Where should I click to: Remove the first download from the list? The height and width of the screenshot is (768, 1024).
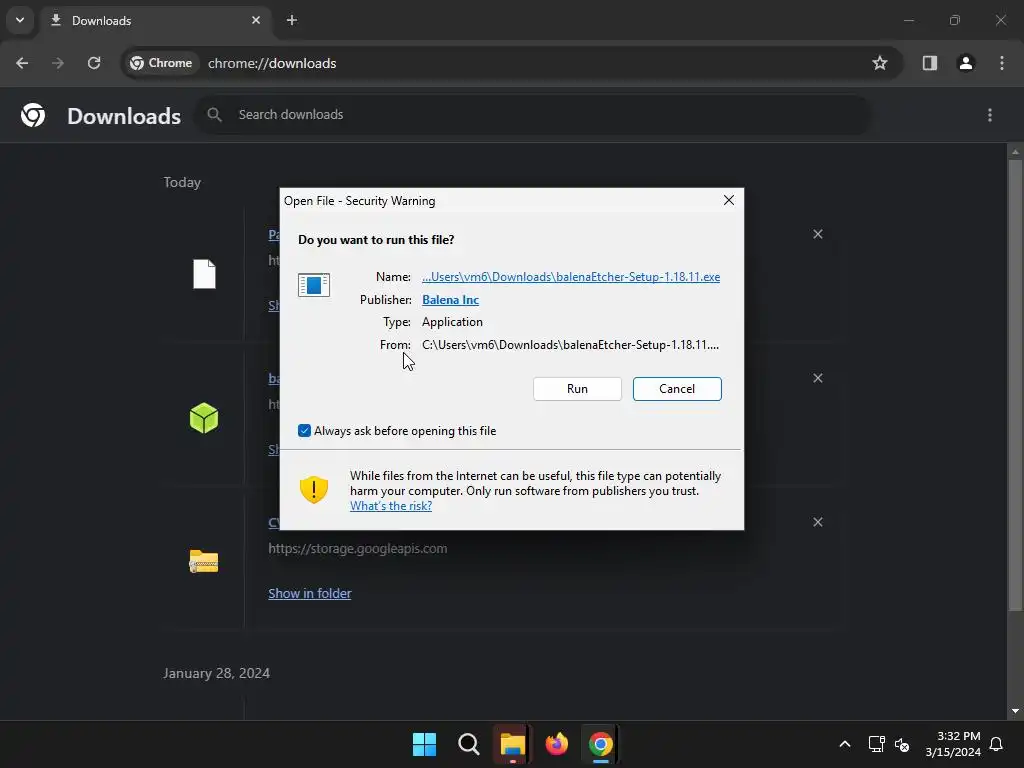pyautogui.click(x=818, y=234)
